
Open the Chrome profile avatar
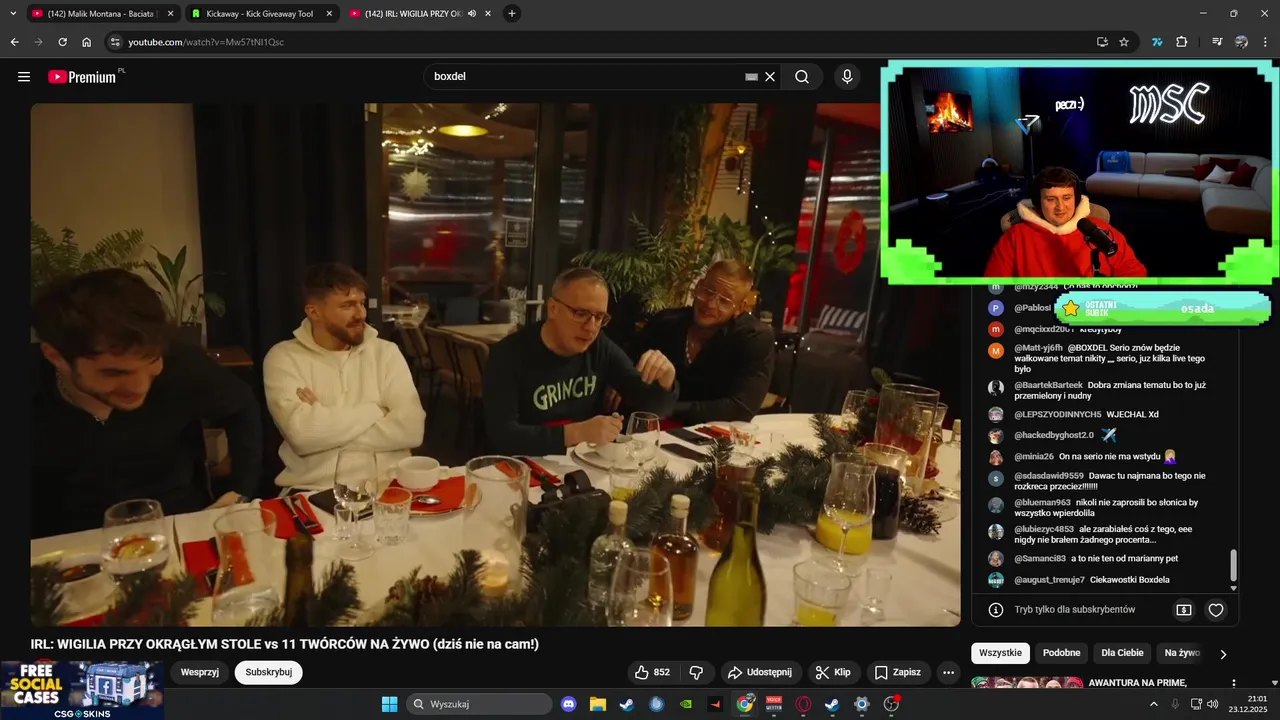pos(1241,42)
